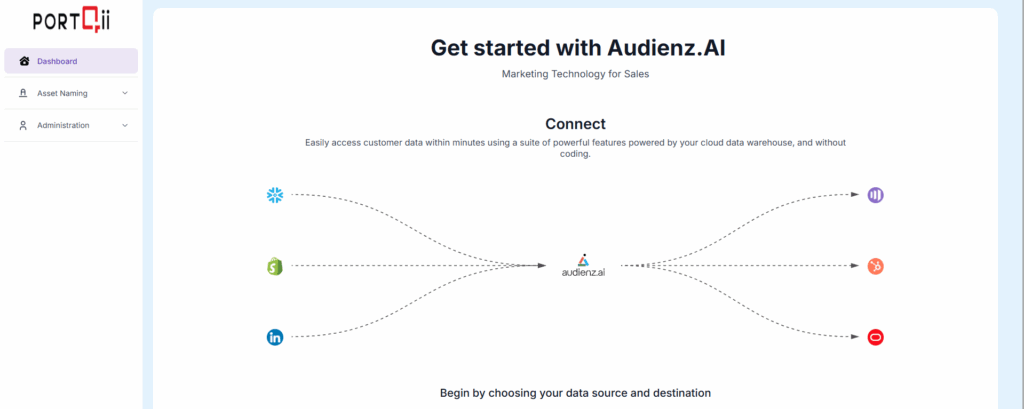Choose the HubSpot destination icon
The width and height of the screenshot is (1024, 409).
(875, 266)
